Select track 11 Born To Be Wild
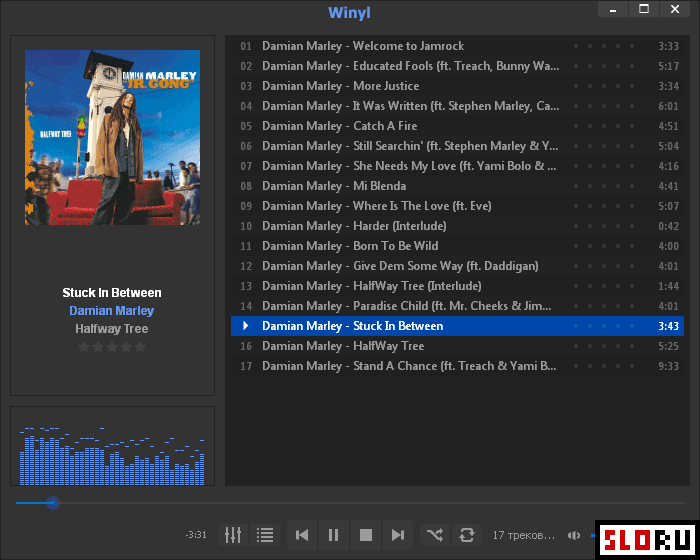700x560 pixels. (457, 246)
